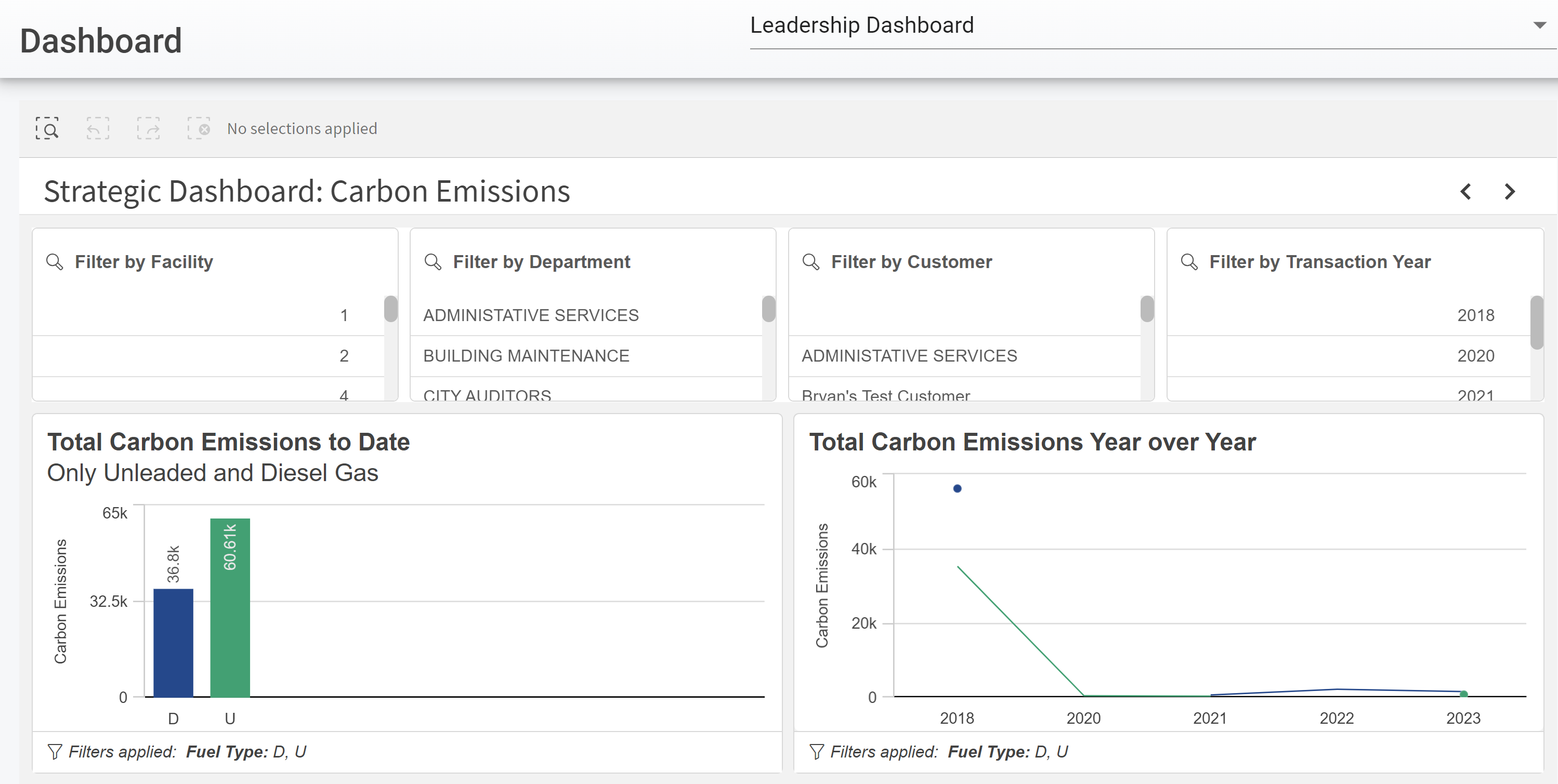Select facility 2 in the filter
The width and height of the screenshot is (1558, 784).
click(x=343, y=355)
